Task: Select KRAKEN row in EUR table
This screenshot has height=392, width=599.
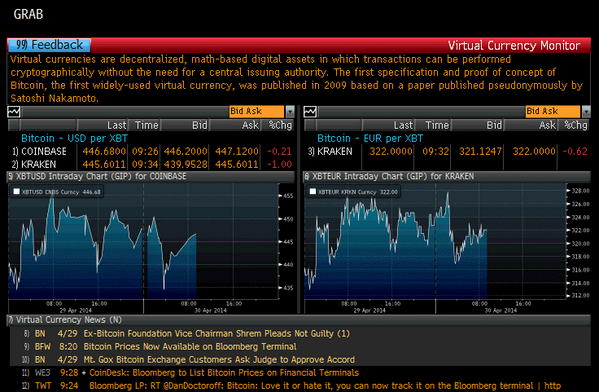Action: pos(447,151)
